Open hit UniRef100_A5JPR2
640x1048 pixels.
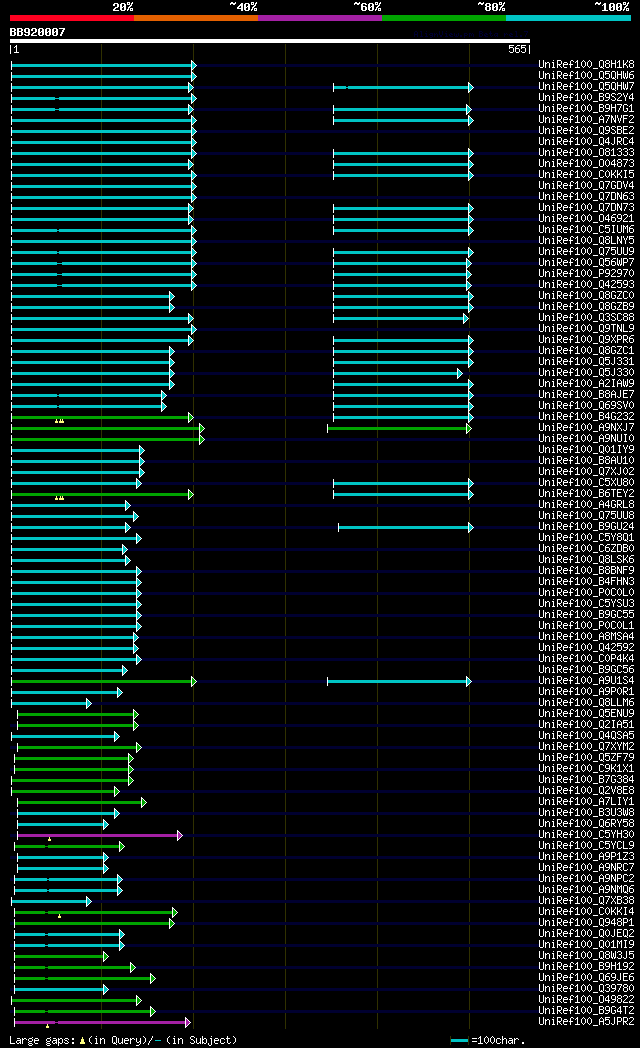point(587,1022)
